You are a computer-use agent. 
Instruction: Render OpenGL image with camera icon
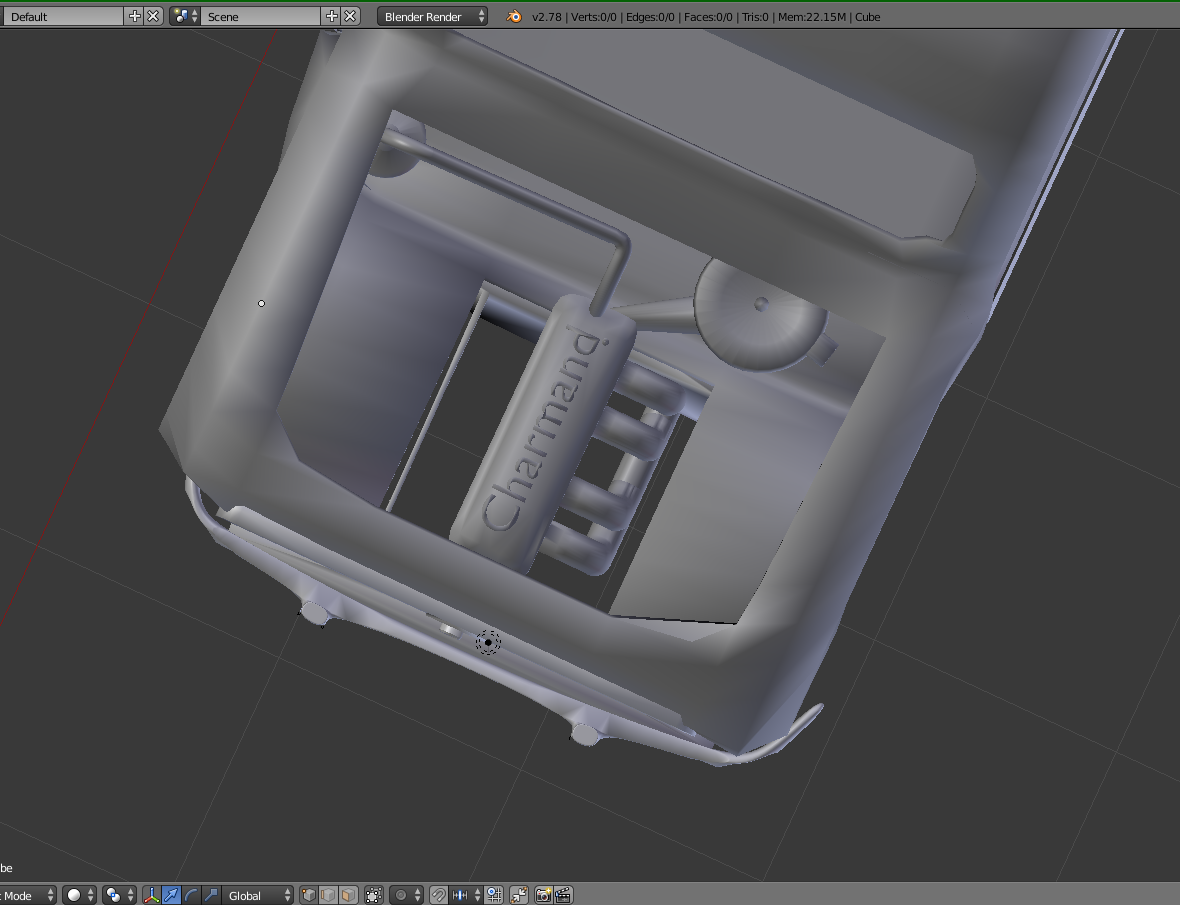[x=543, y=895]
